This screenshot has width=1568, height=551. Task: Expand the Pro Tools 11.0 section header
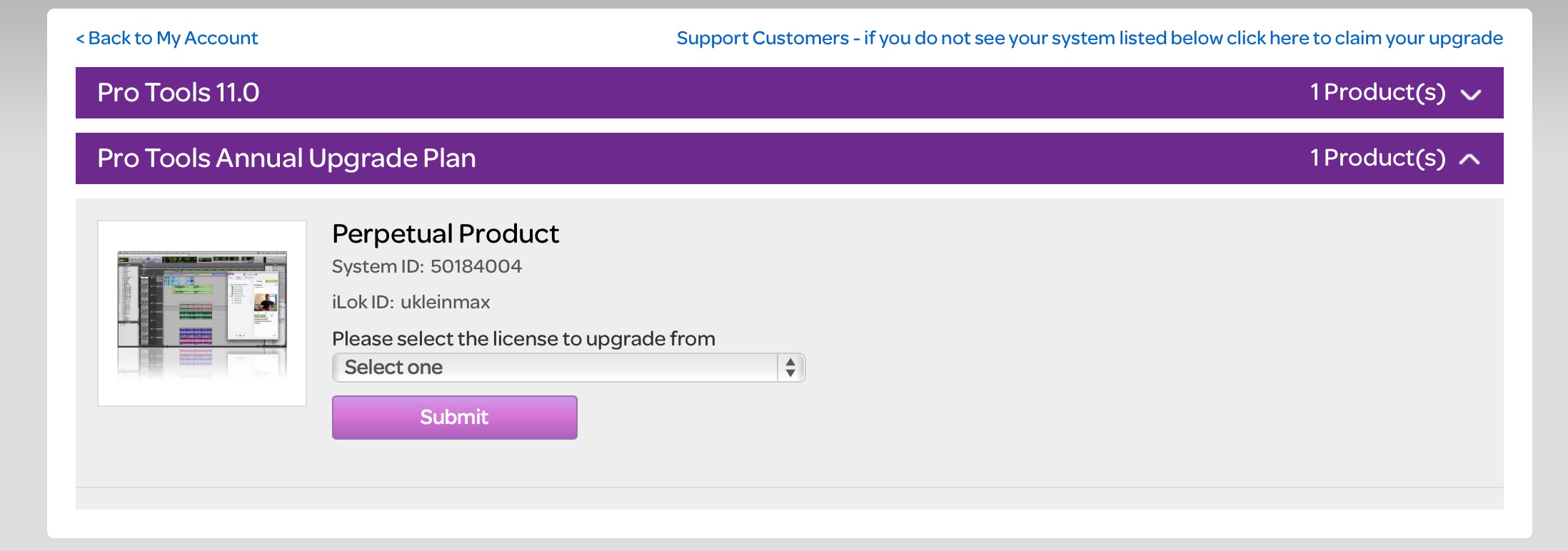pos(790,93)
